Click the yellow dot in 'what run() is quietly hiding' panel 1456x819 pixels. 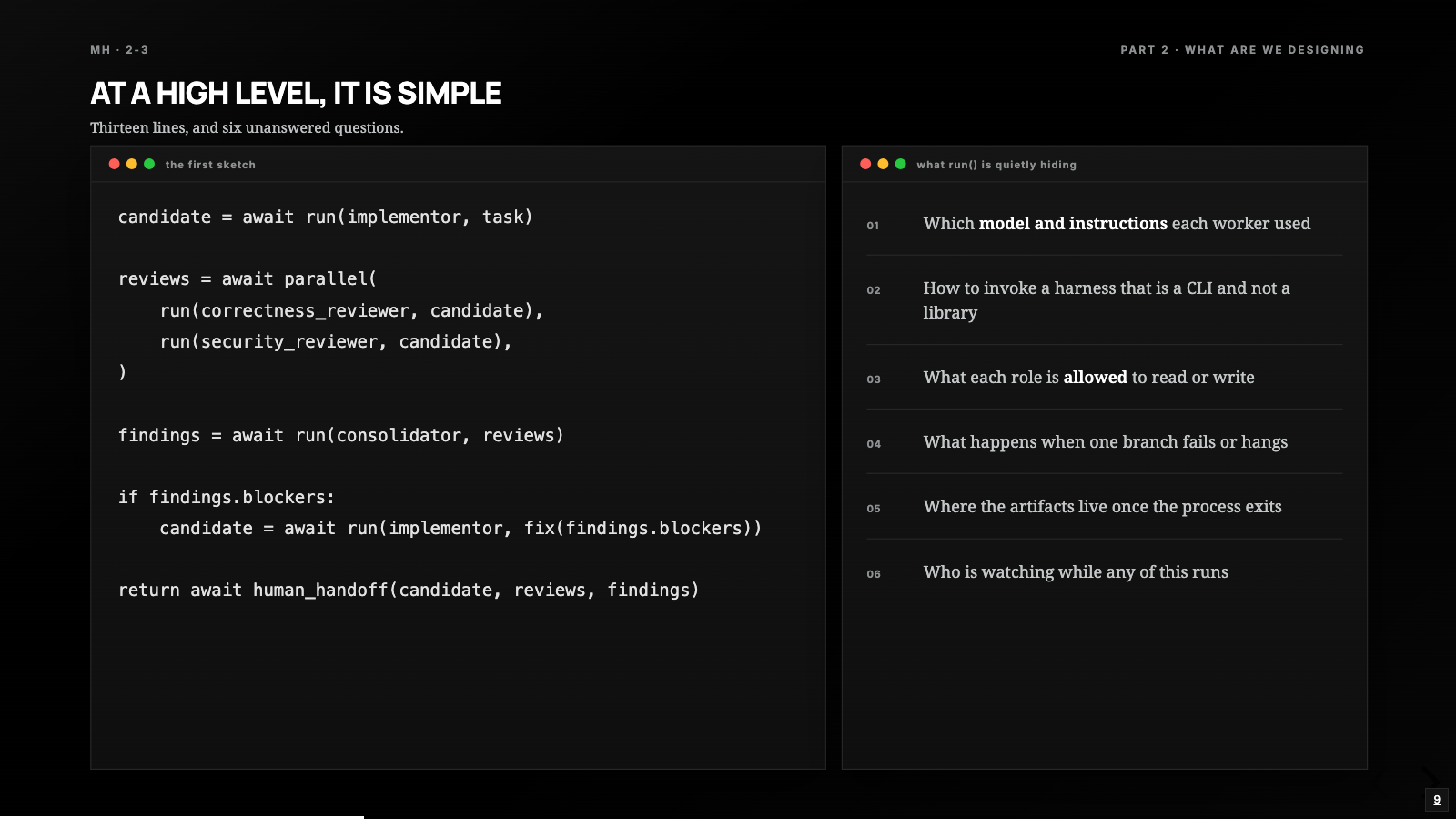pos(883,164)
